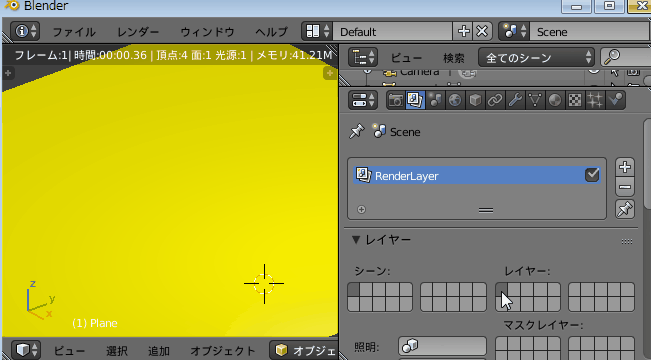
Task: Open the scene chooser icon dropdown
Action: (x=514, y=32)
